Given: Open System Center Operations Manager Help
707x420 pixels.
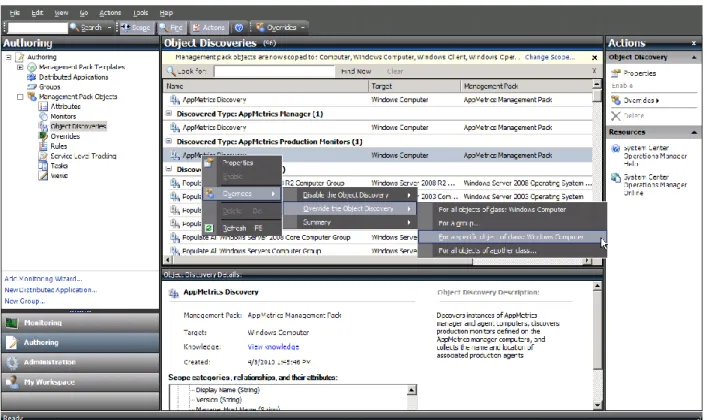Looking at the screenshot, I should pos(655,156).
